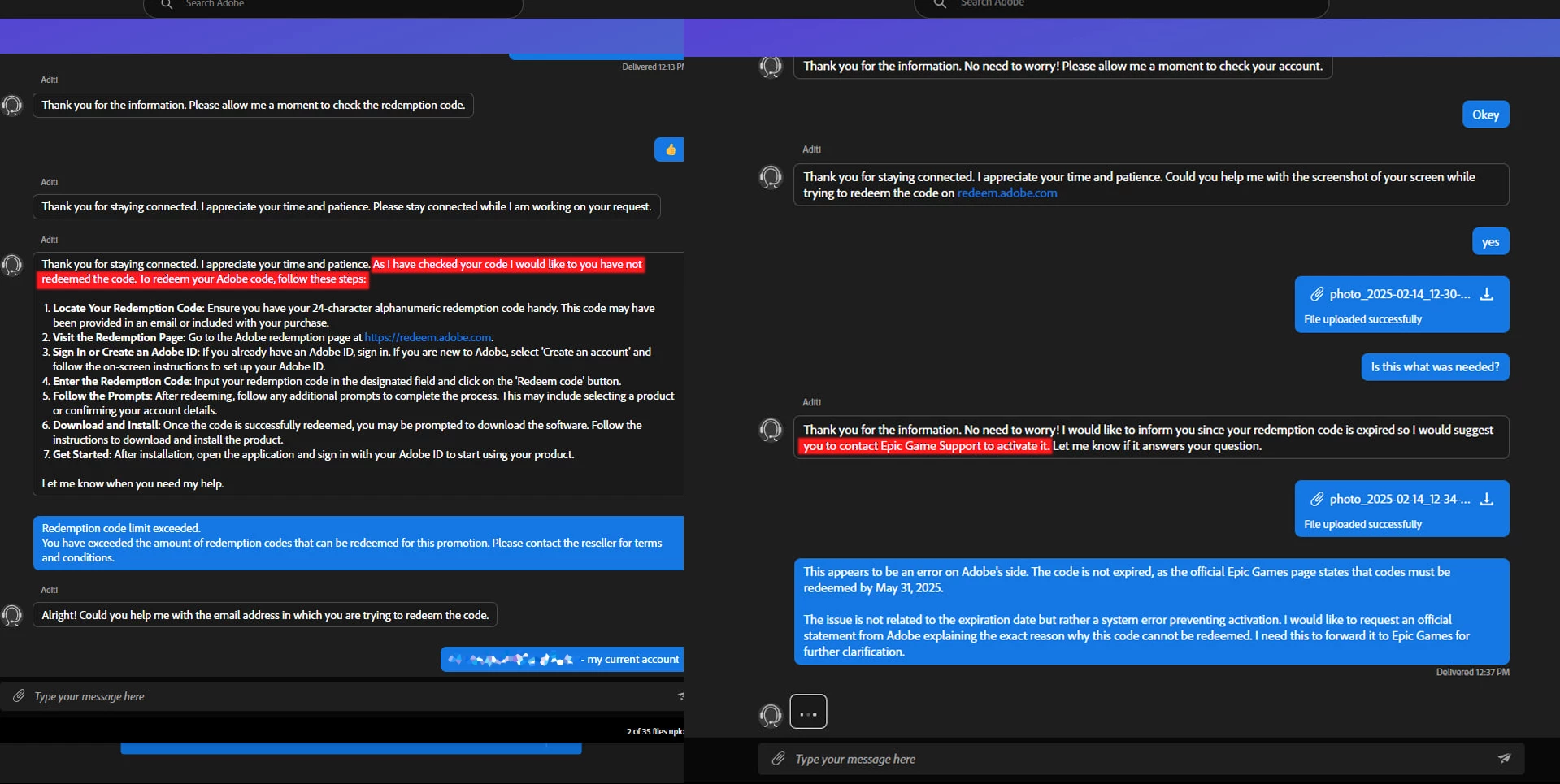1560x784 pixels.
Task: Click agent avatar beside 'check your account' message
Action: click(x=771, y=67)
